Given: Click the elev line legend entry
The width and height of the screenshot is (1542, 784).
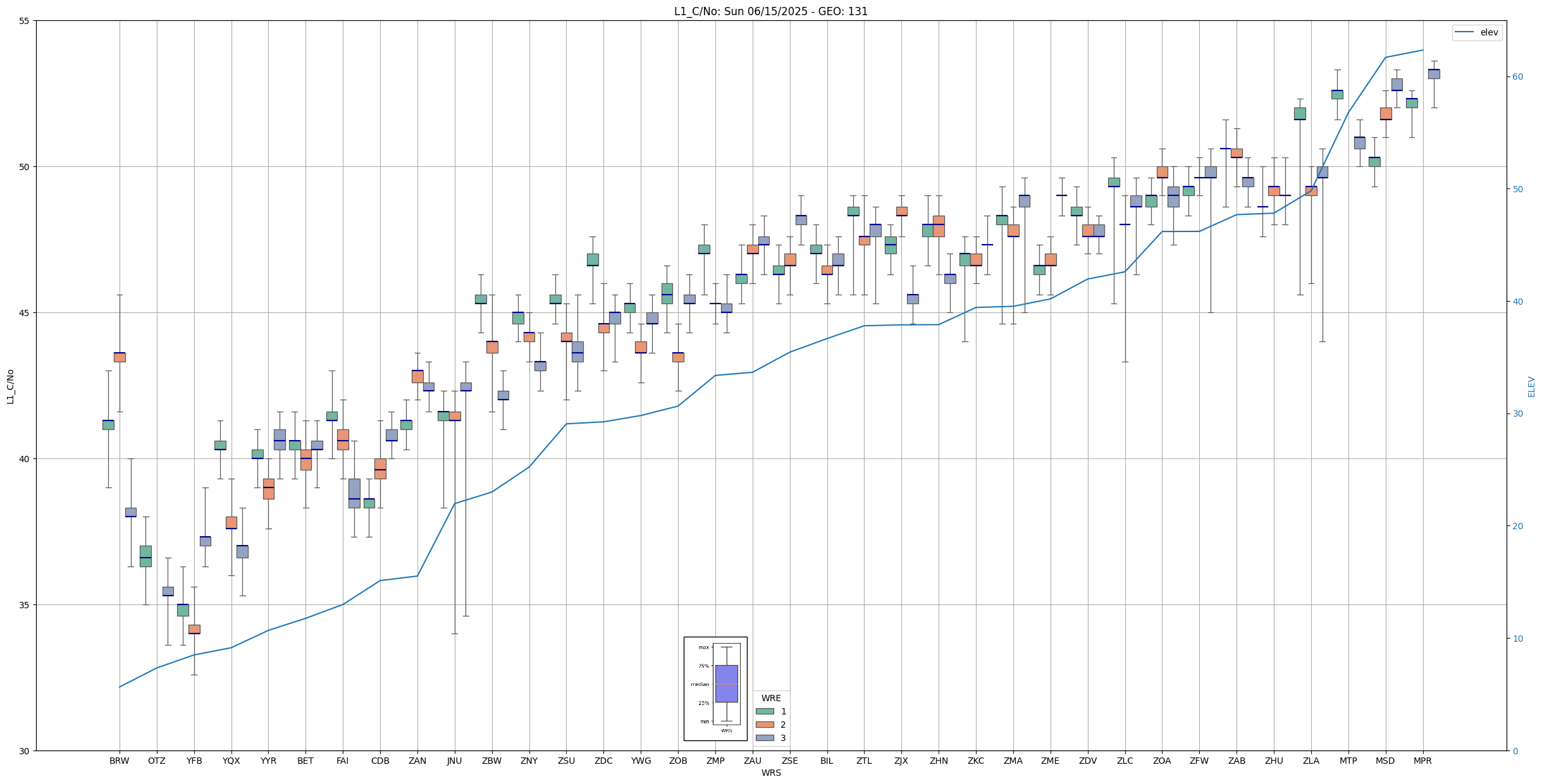Looking at the screenshot, I should pyautogui.click(x=1477, y=32).
